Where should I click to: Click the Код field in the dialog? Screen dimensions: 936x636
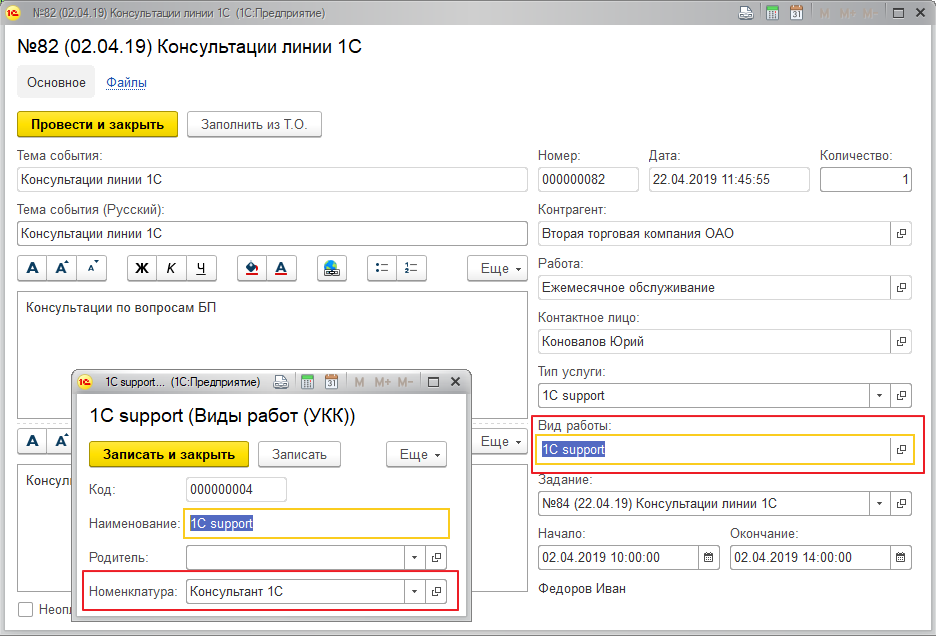point(236,490)
